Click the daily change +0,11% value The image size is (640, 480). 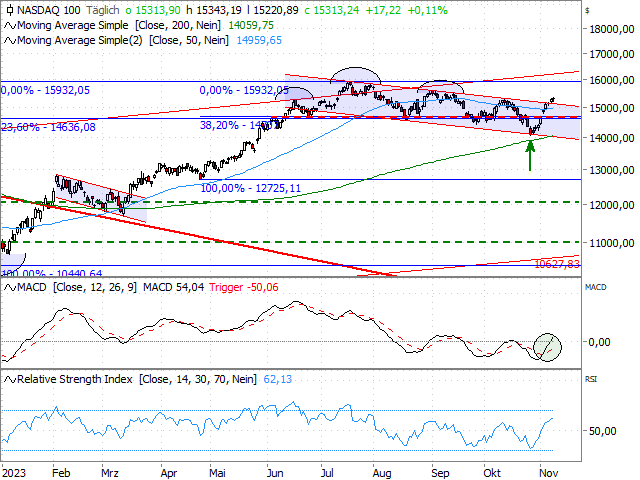[x=427, y=10]
